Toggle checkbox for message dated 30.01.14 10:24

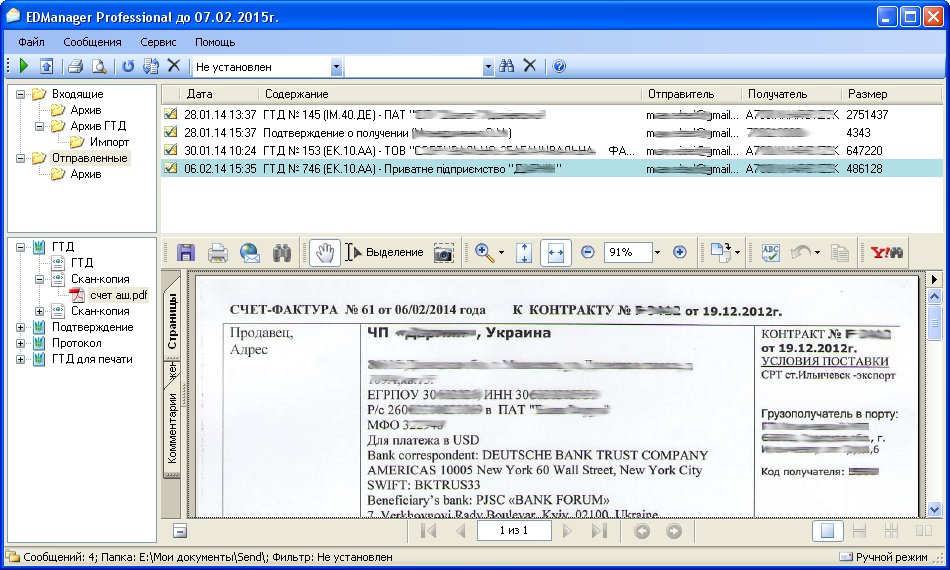click(171, 150)
